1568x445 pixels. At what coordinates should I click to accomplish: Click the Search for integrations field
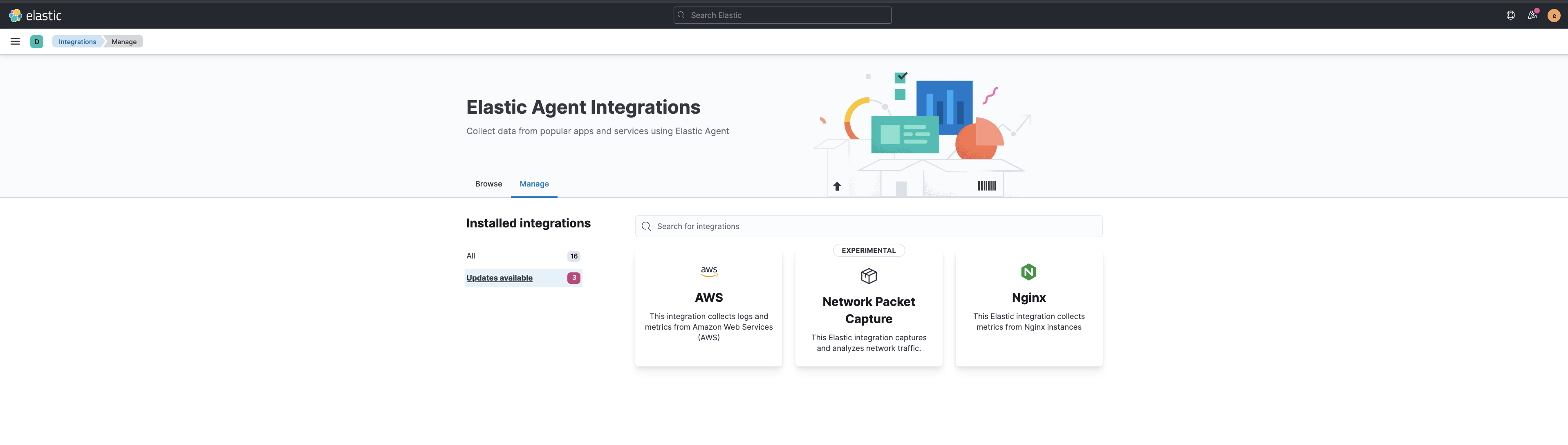870,226
